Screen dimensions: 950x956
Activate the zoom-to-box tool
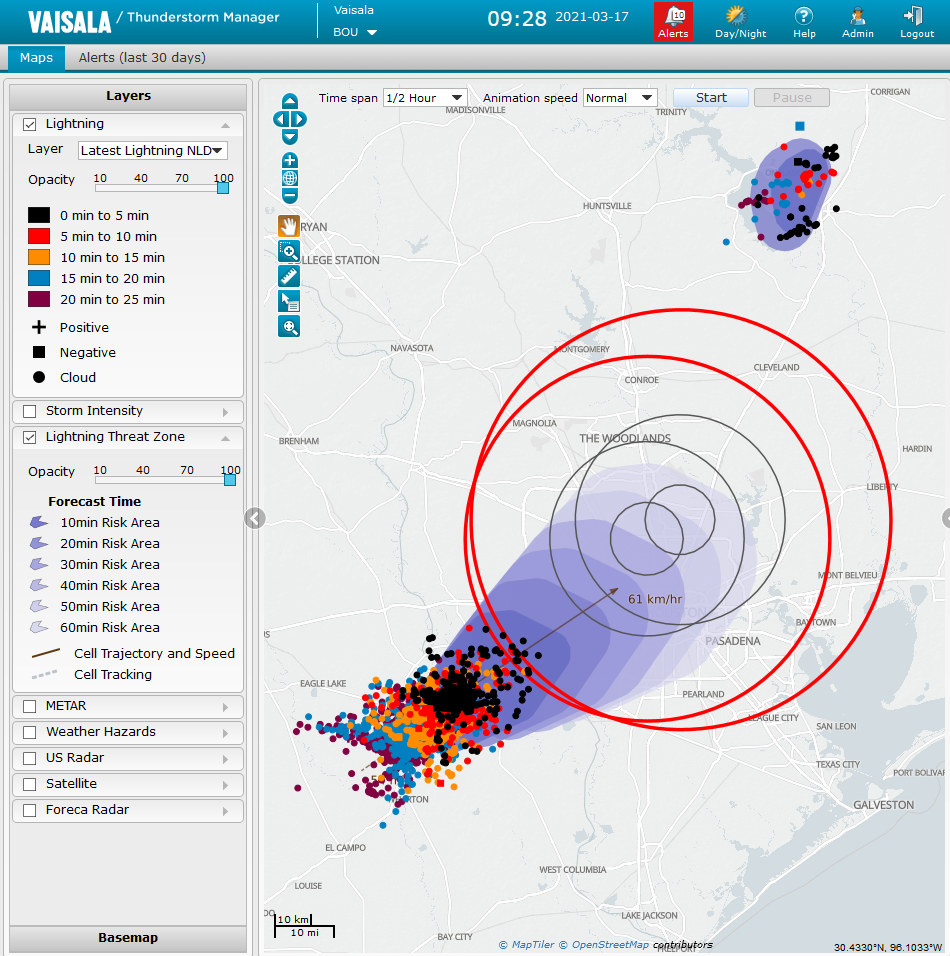pos(289,251)
